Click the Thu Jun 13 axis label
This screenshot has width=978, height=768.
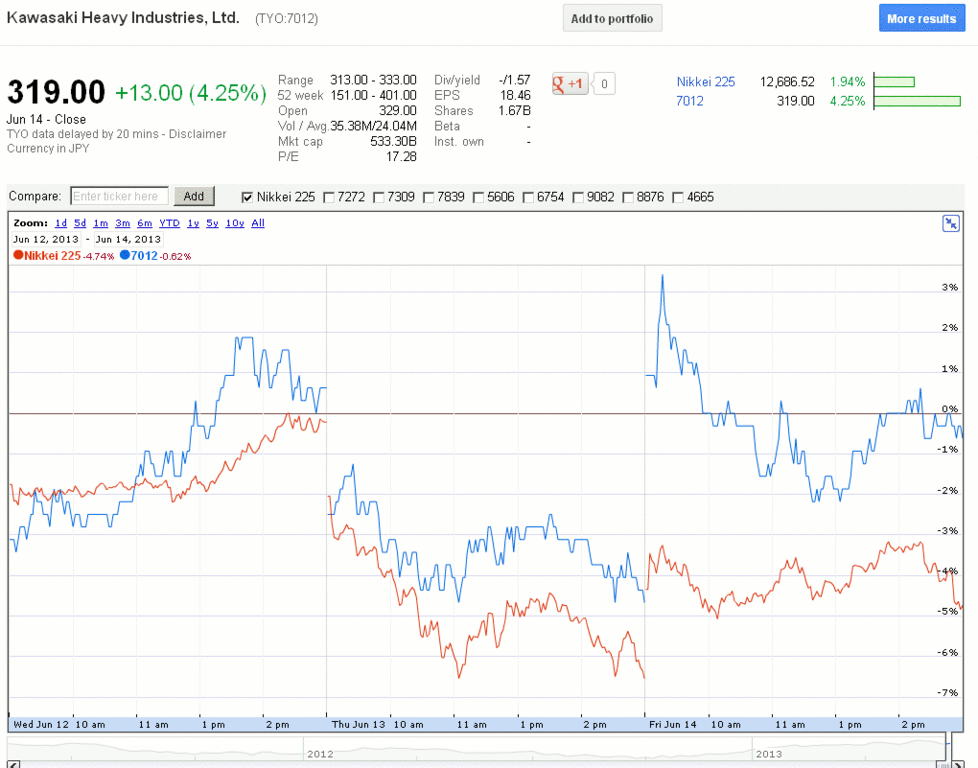coord(358,724)
